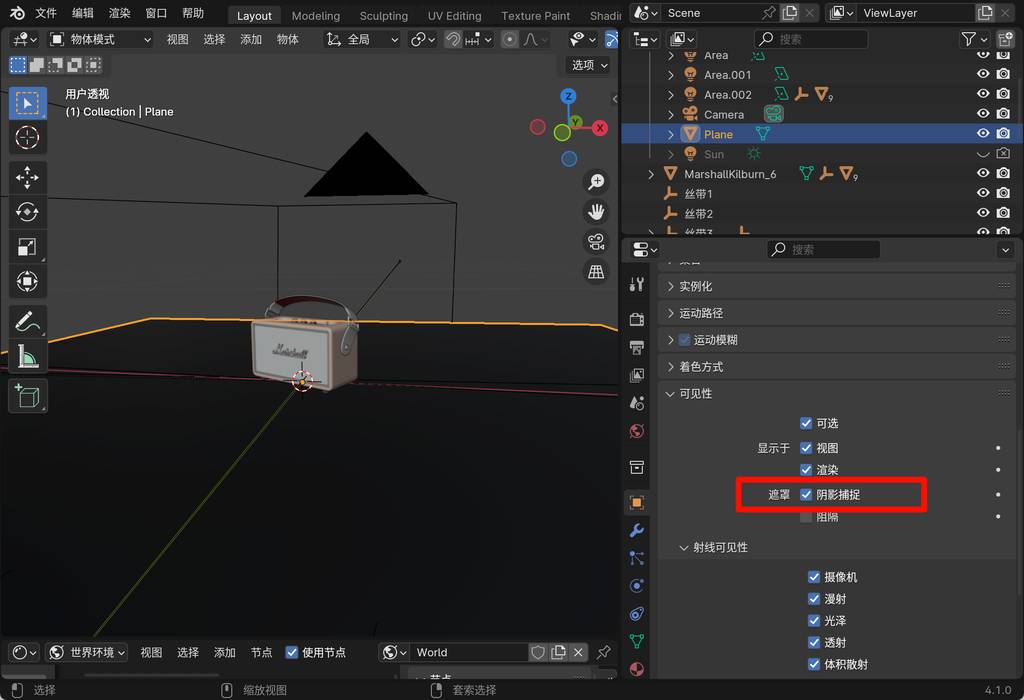
Task: Click the 选项 button in viewport
Action: [x=589, y=65]
